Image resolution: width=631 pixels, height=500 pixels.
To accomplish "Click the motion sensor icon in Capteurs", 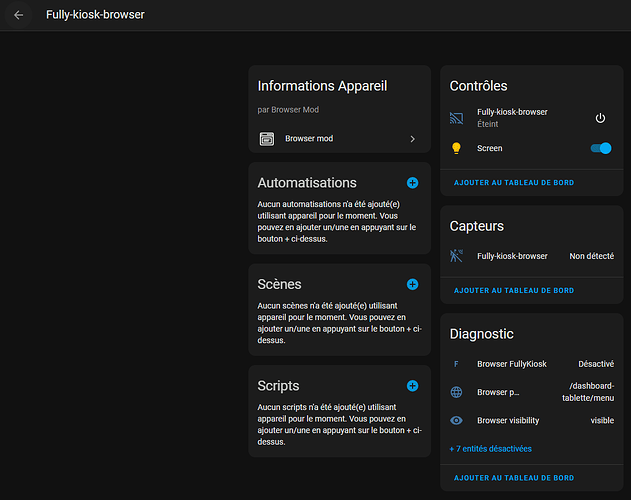I will point(457,256).
